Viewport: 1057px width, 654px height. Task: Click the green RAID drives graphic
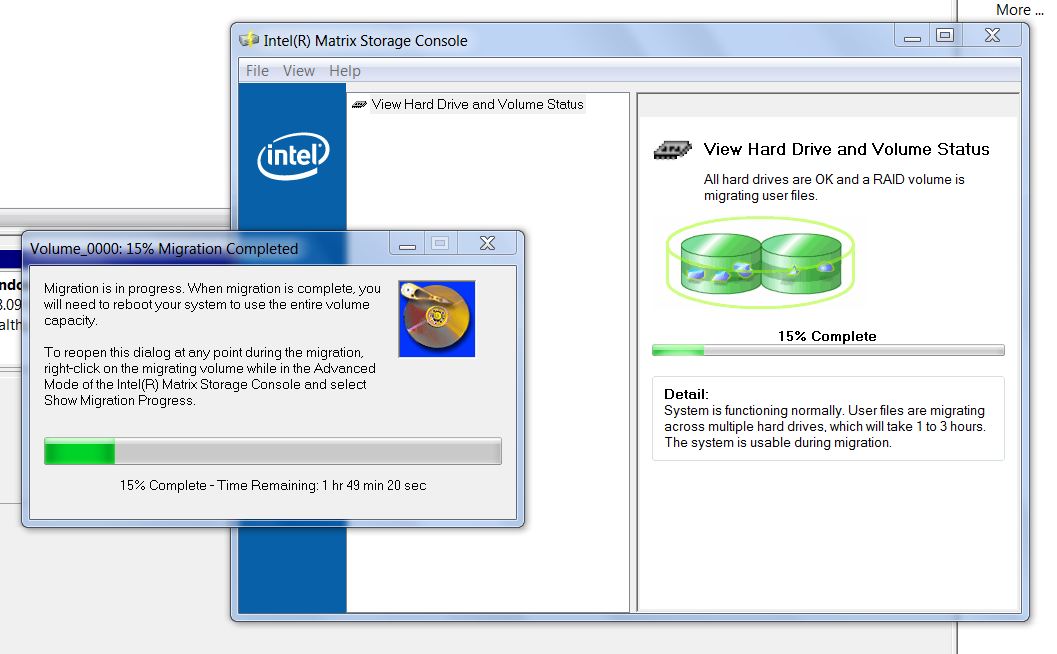click(760, 263)
